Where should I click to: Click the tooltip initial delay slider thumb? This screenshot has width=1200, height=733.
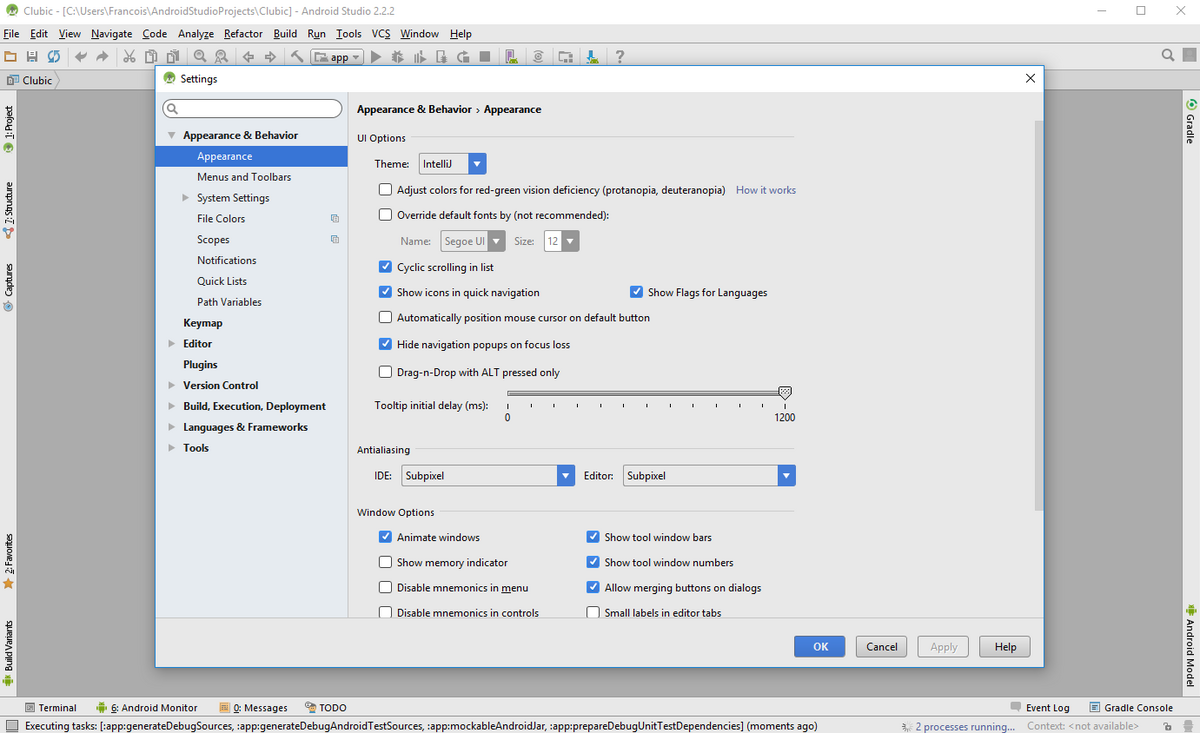coord(785,393)
